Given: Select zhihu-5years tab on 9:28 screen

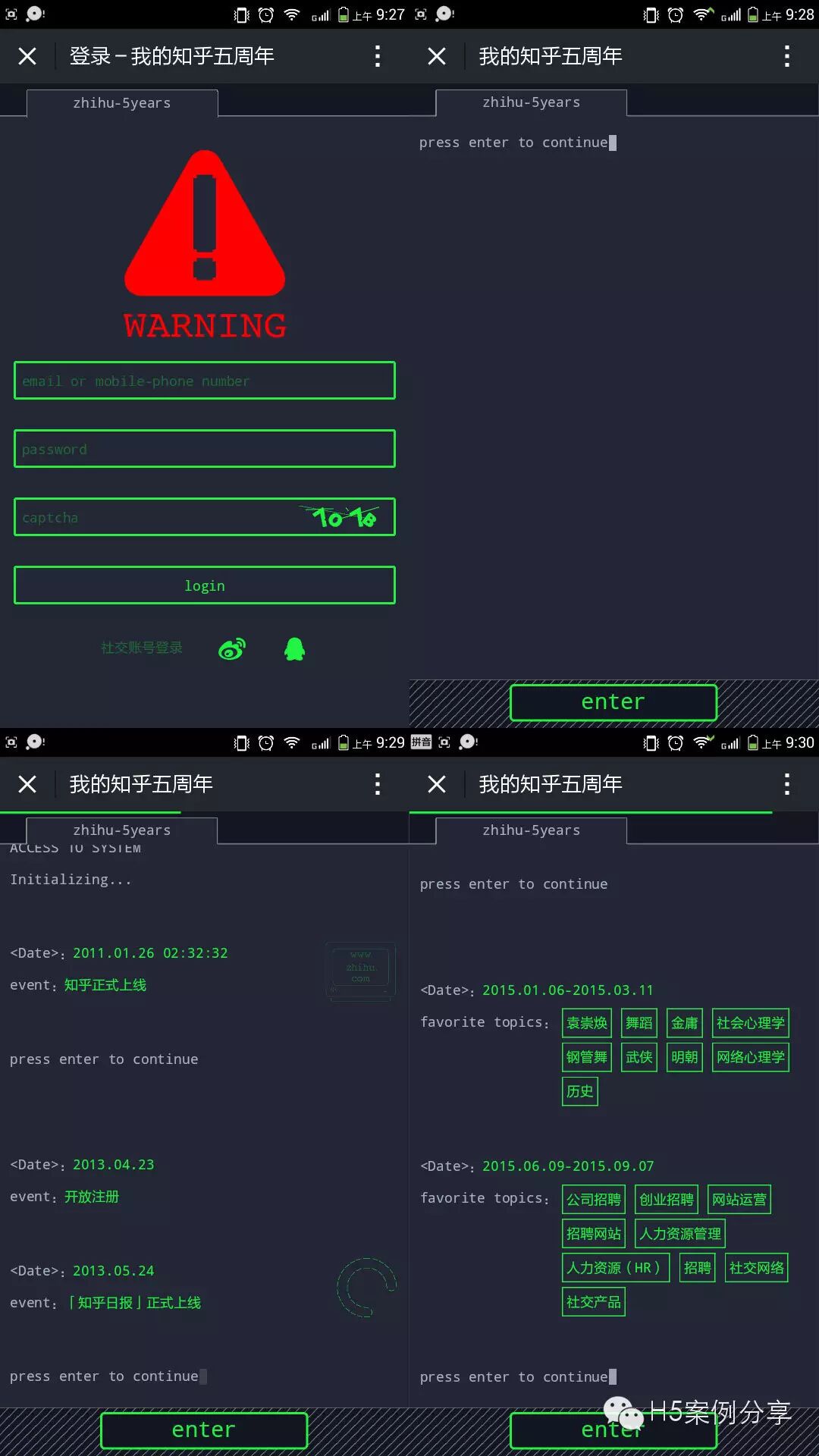Looking at the screenshot, I should click(532, 102).
